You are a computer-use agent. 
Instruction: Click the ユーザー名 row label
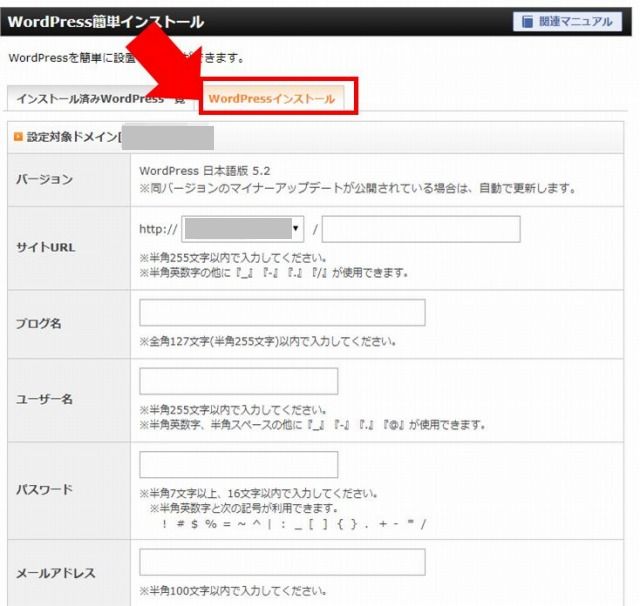[x=44, y=400]
